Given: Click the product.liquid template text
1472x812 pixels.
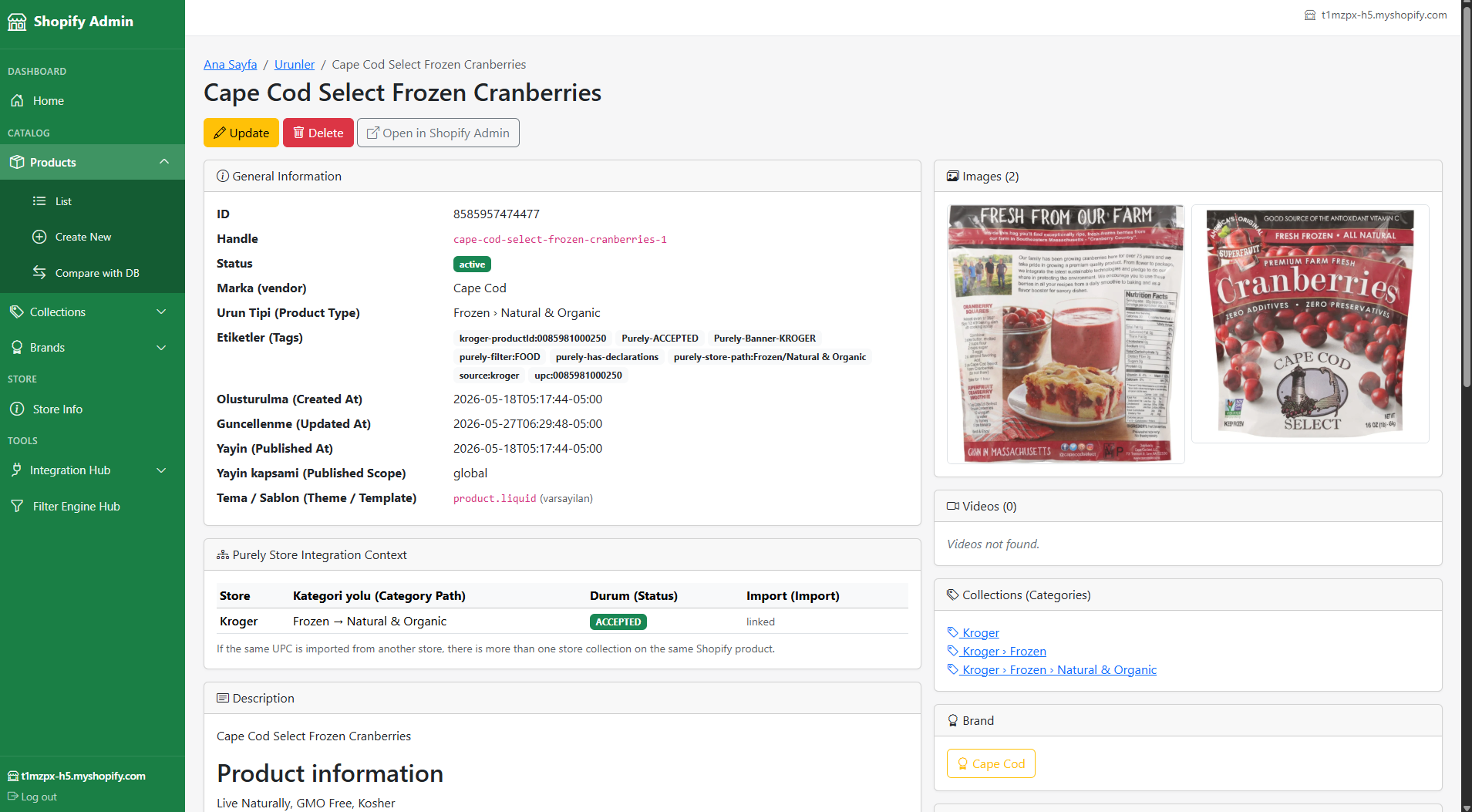Looking at the screenshot, I should tap(494, 499).
